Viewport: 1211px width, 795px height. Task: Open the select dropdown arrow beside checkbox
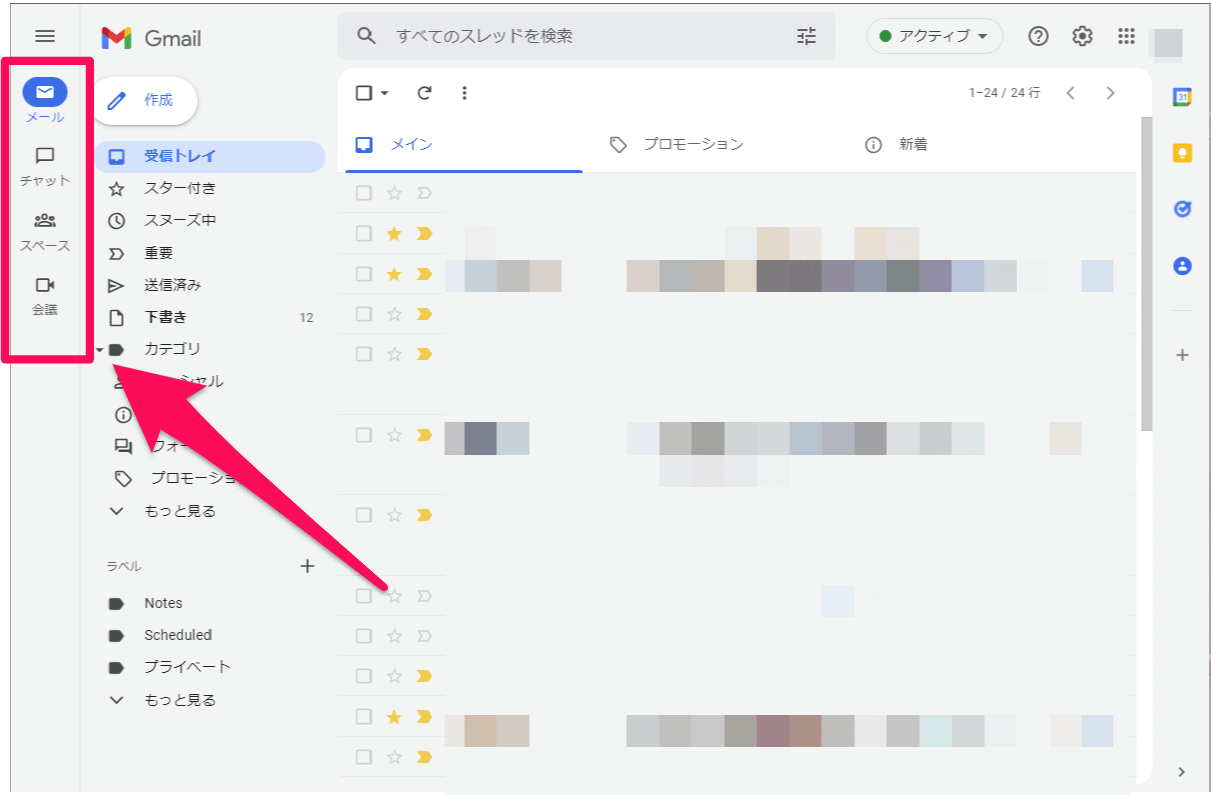(x=385, y=93)
